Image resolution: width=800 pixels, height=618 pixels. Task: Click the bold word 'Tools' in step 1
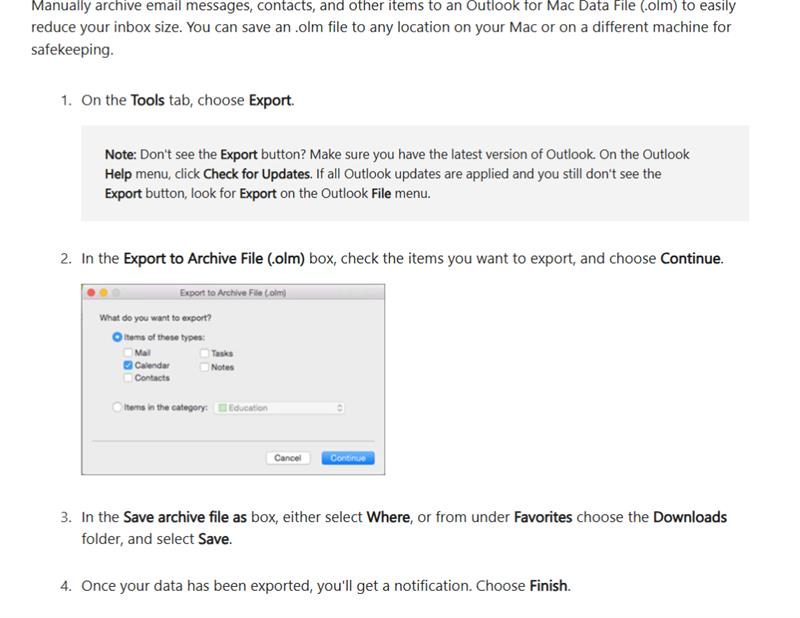tap(147, 100)
